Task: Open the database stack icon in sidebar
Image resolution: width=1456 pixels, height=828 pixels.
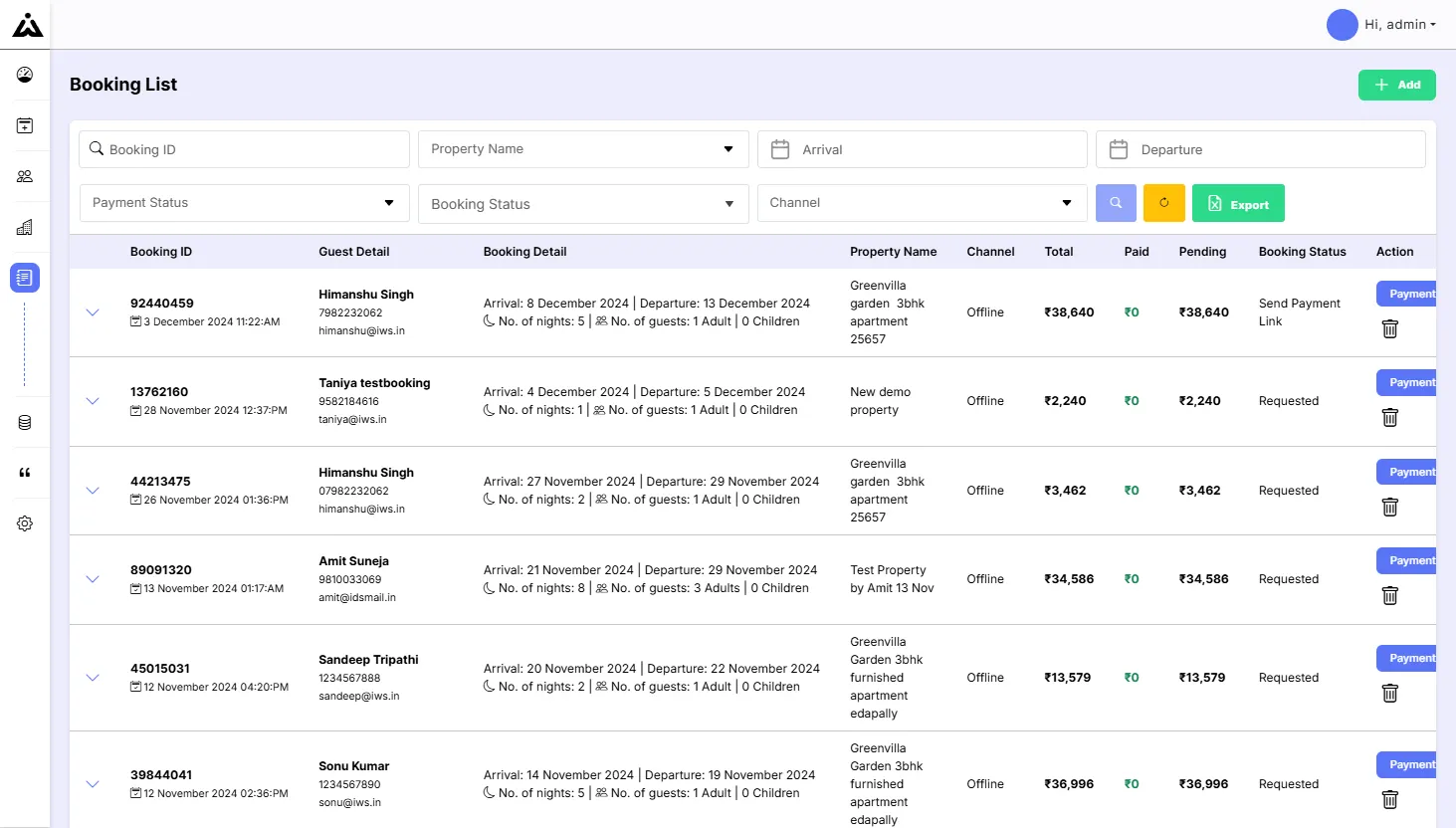Action: 25,423
